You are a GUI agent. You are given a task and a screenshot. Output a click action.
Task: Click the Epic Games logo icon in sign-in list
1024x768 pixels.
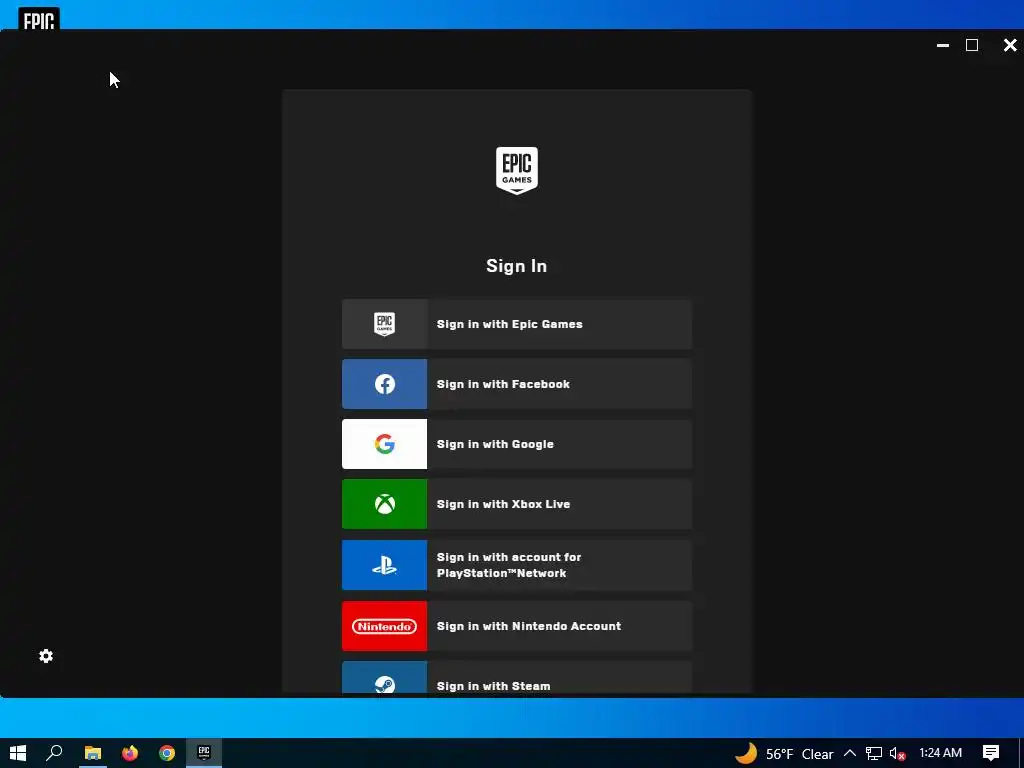click(x=384, y=324)
